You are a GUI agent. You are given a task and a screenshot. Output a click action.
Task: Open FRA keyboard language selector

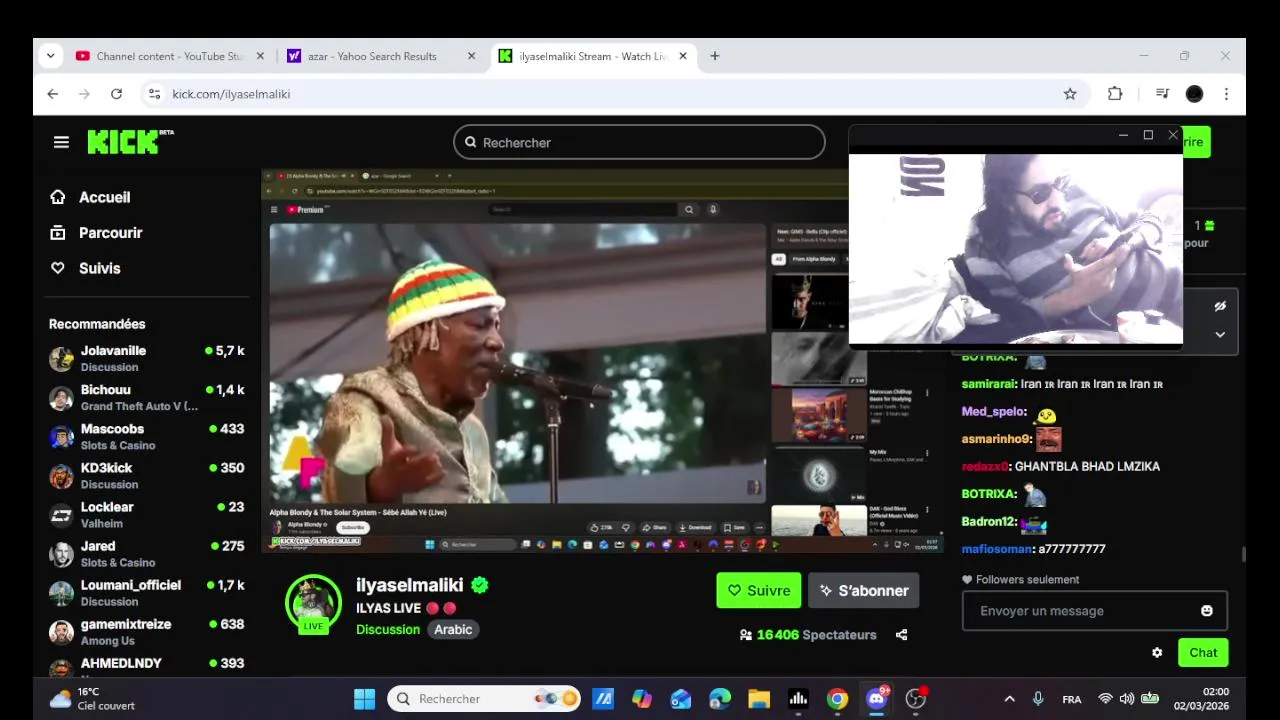click(1072, 699)
